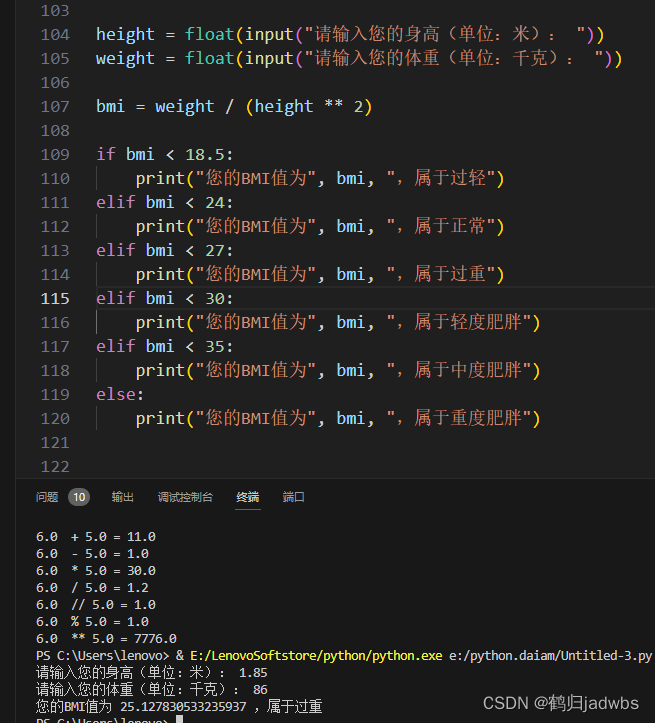Click line number 104 in gutter
Image resolution: width=655 pixels, height=723 pixels.
coord(55,35)
